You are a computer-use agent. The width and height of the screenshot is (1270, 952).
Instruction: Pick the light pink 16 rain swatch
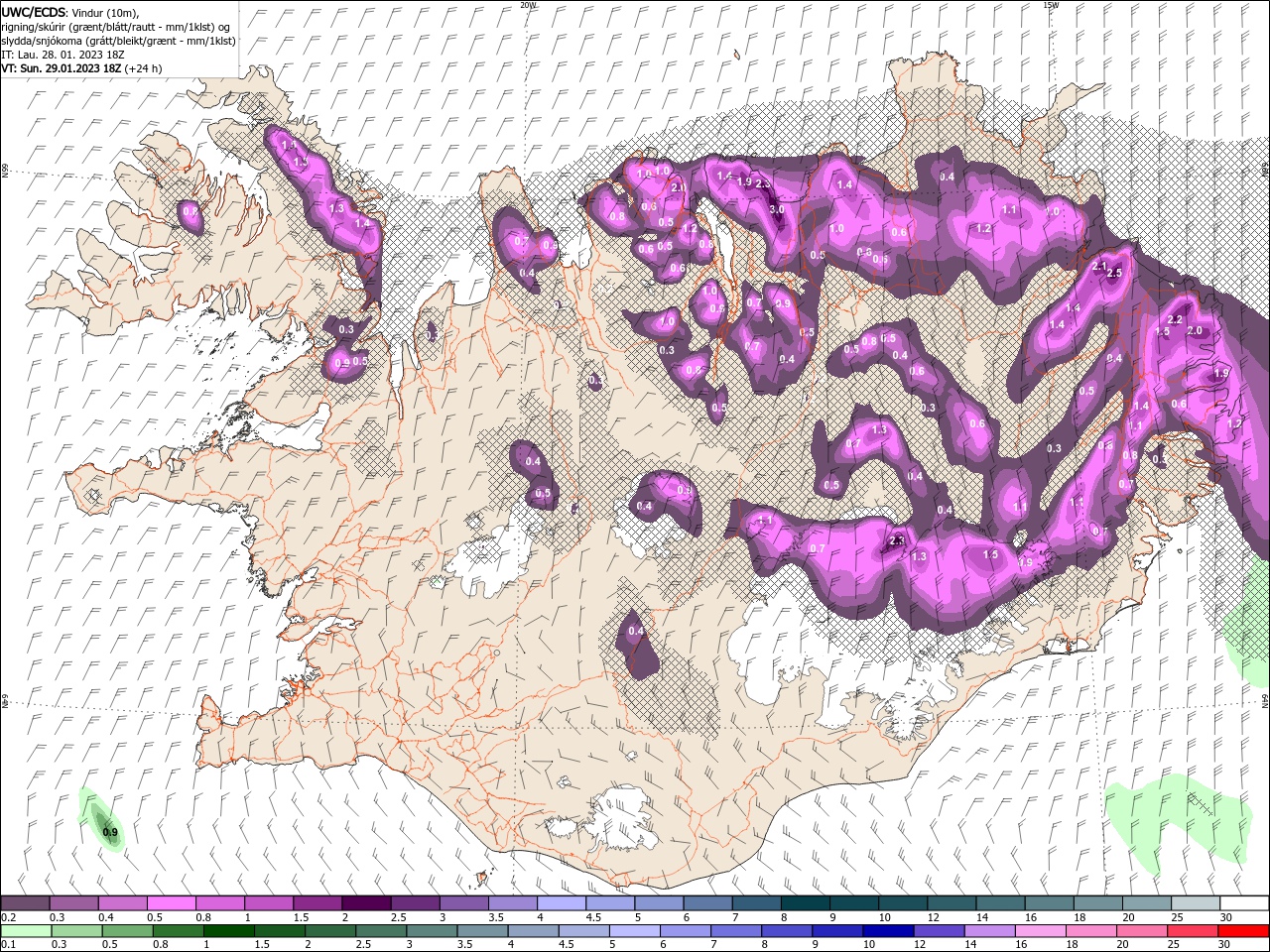(1040, 931)
